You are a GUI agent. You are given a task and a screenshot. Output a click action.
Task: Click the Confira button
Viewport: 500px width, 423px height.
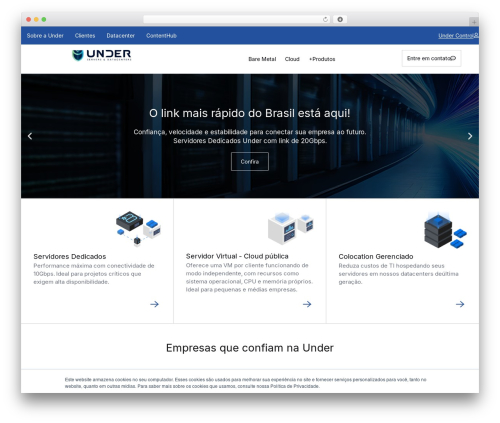(x=250, y=162)
